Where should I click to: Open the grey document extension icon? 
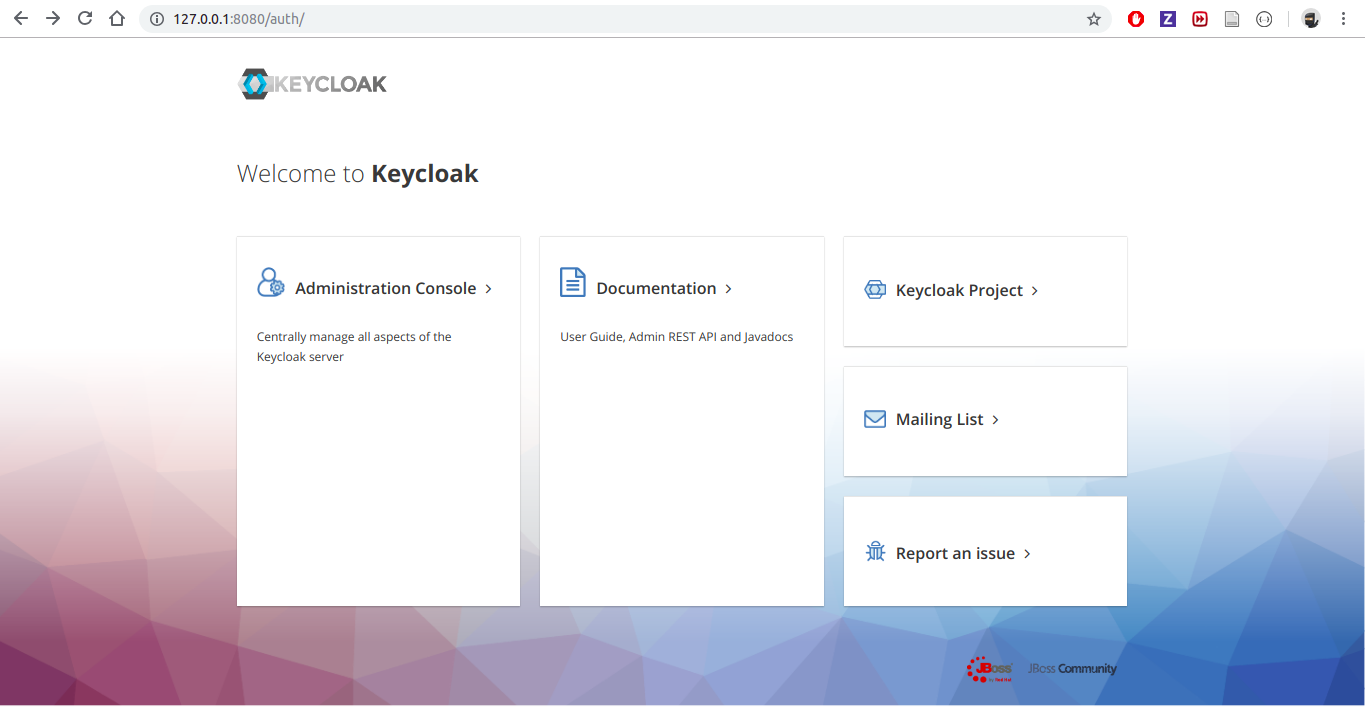(x=1232, y=19)
